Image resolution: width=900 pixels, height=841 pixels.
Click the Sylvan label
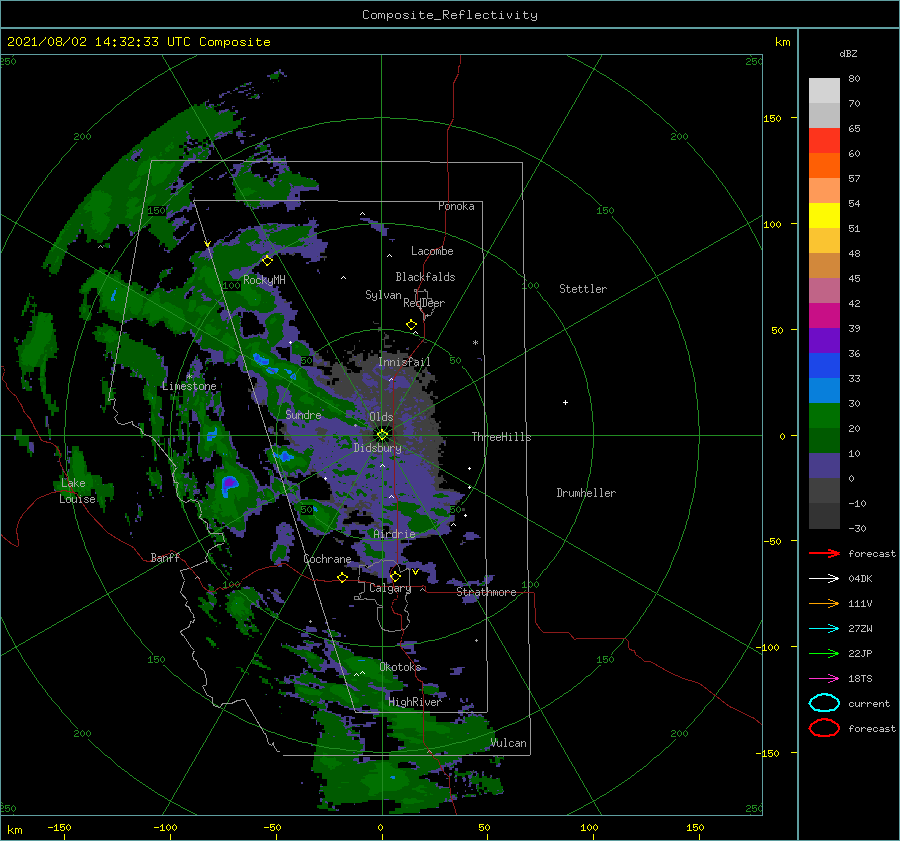(383, 295)
